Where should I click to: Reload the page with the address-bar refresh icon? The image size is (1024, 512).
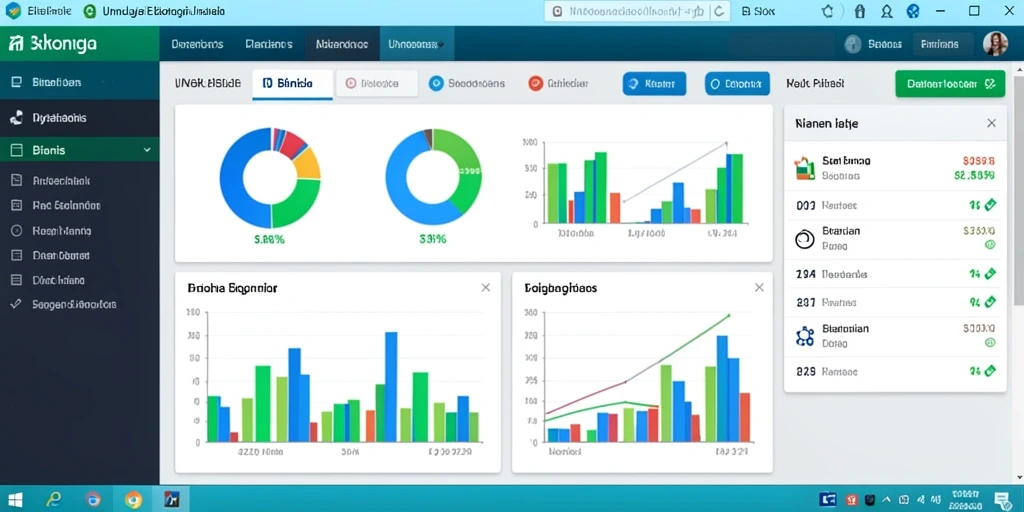pos(719,11)
